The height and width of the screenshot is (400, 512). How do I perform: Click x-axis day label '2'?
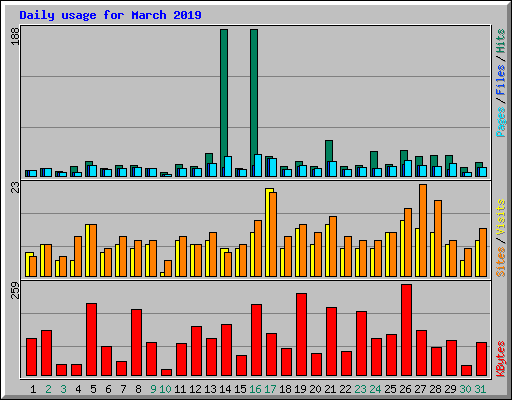[48, 389]
